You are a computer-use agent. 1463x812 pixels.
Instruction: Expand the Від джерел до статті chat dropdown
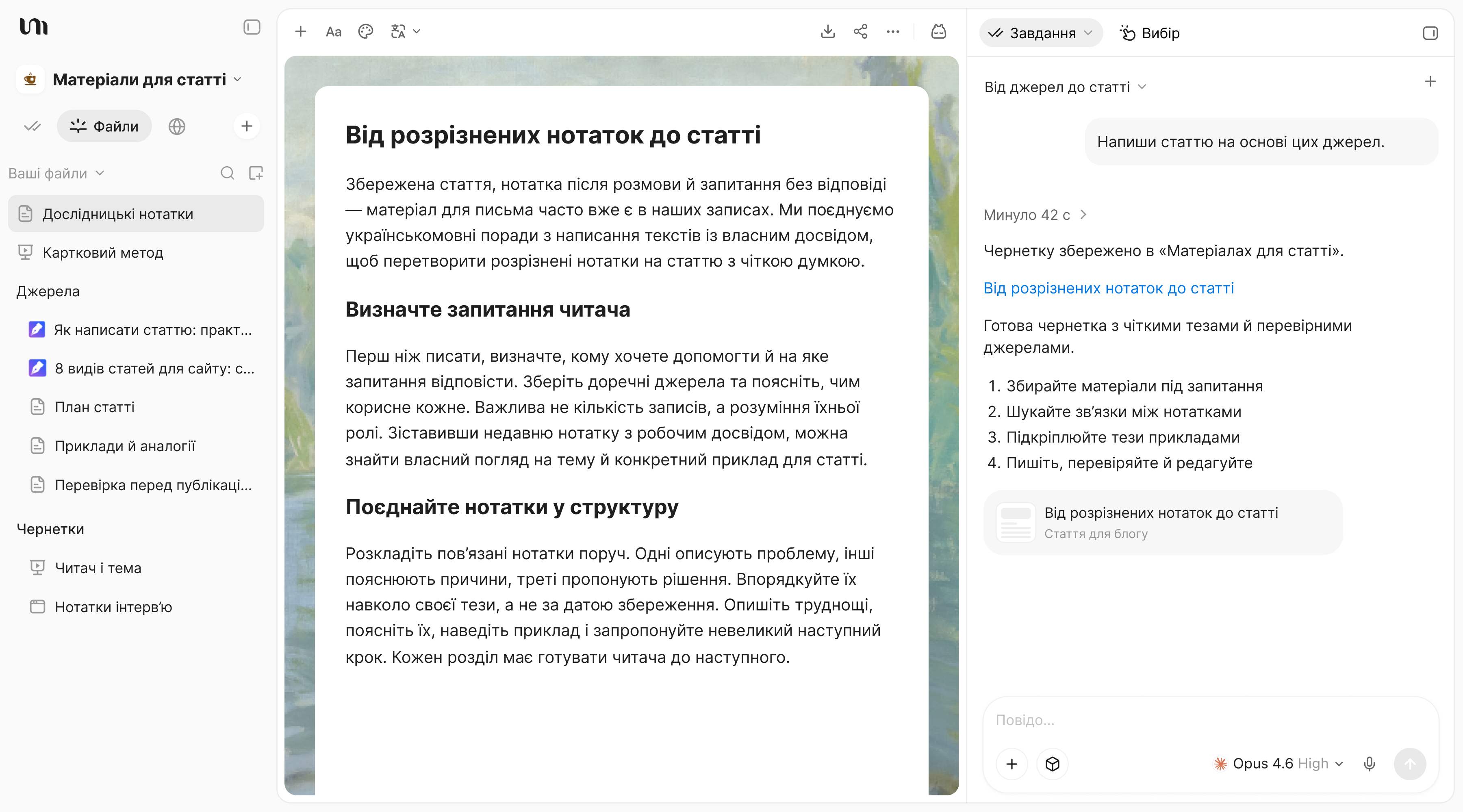coord(1066,87)
